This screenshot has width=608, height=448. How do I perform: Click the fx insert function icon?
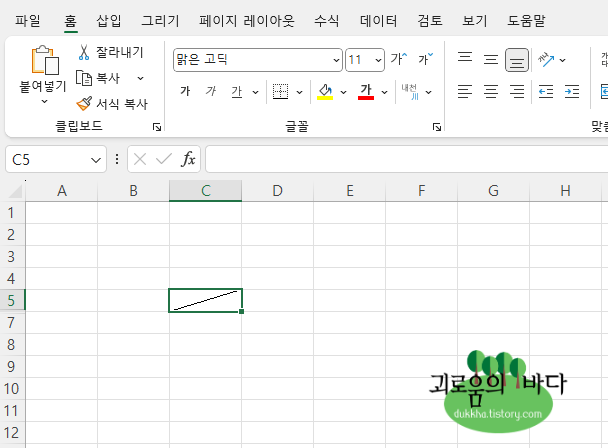[188, 159]
